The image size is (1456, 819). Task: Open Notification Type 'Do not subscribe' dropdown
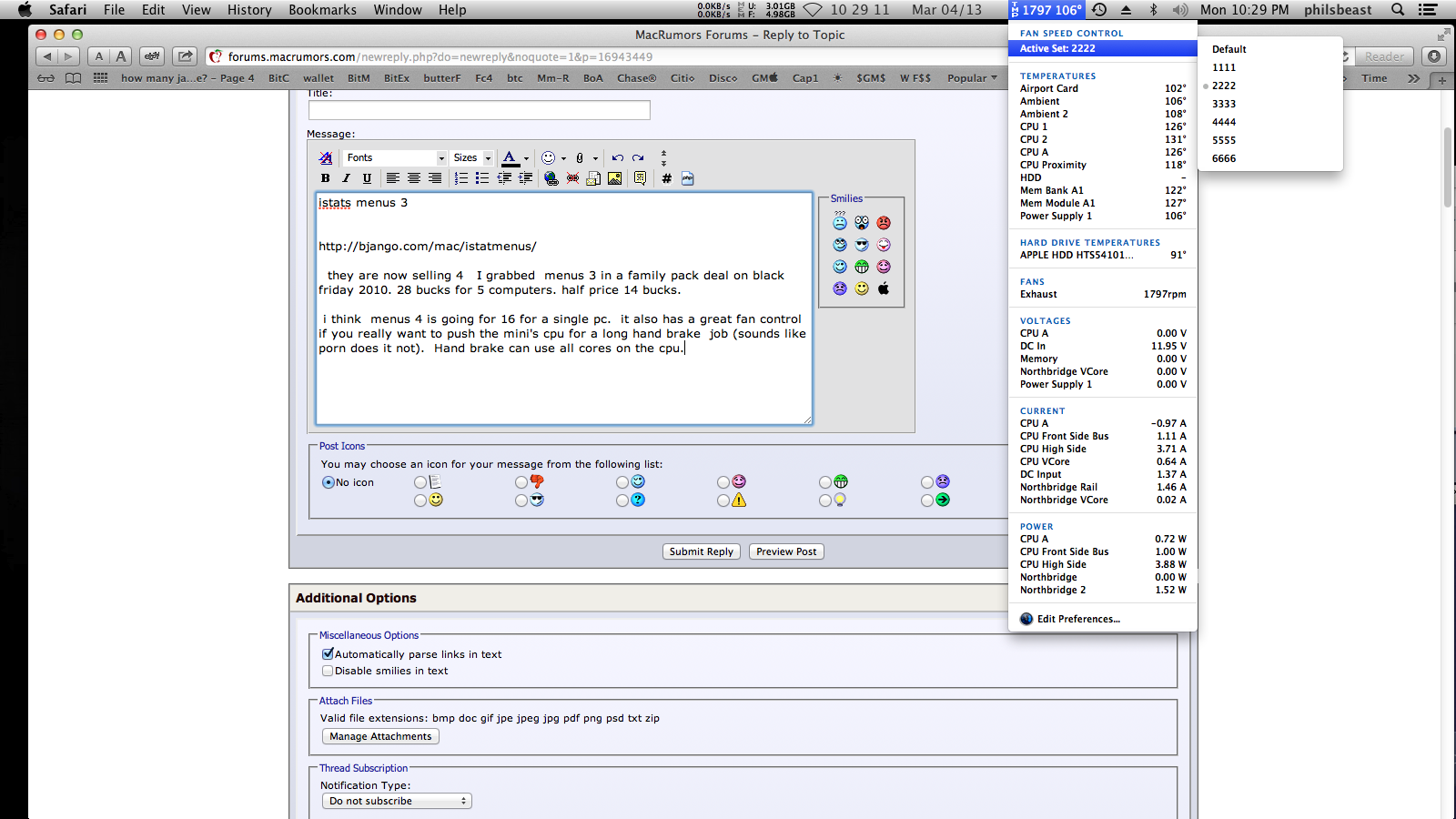coord(397,801)
